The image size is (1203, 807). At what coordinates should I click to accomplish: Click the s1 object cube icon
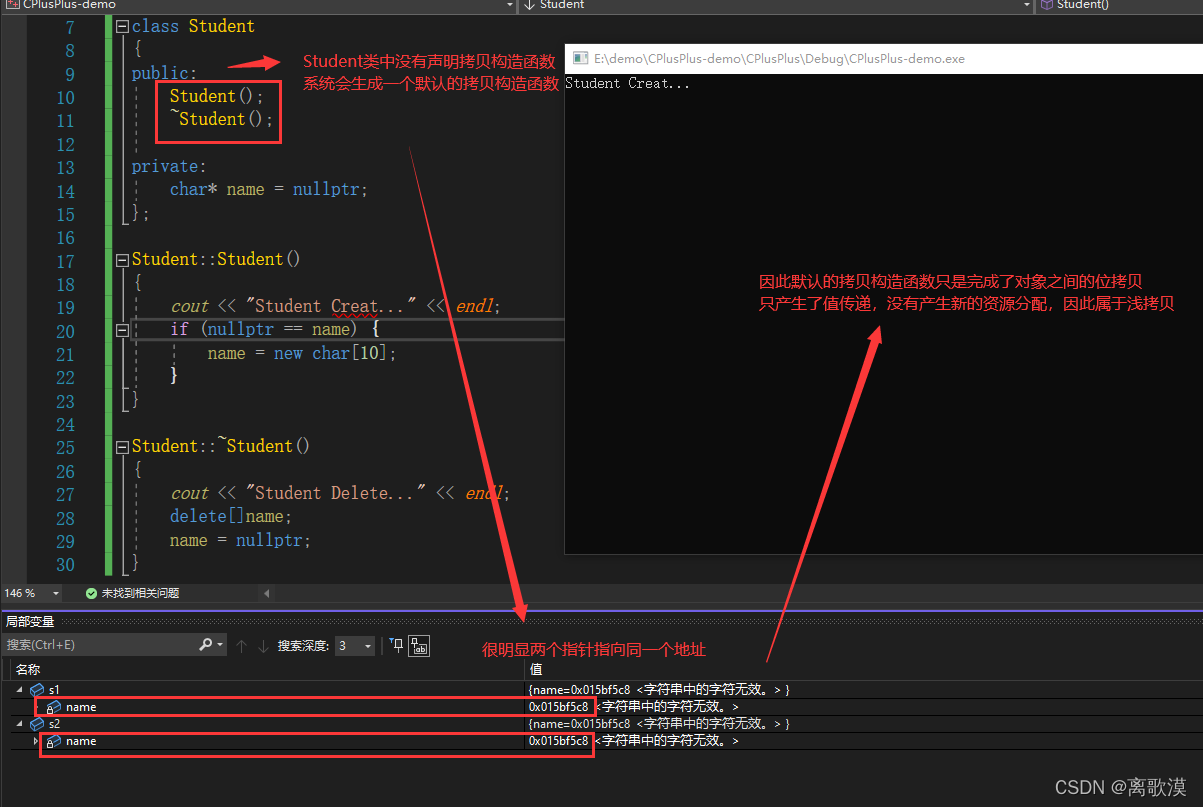coord(37,690)
